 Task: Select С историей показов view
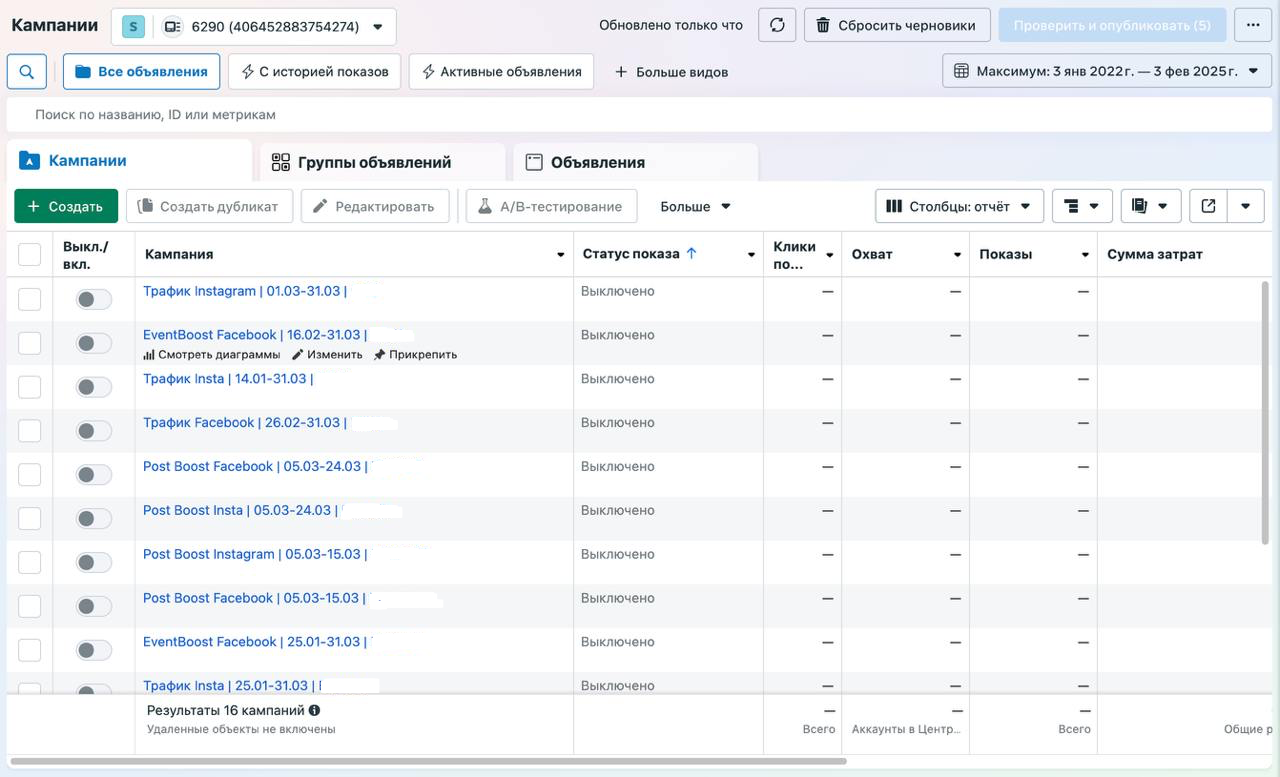tap(315, 72)
